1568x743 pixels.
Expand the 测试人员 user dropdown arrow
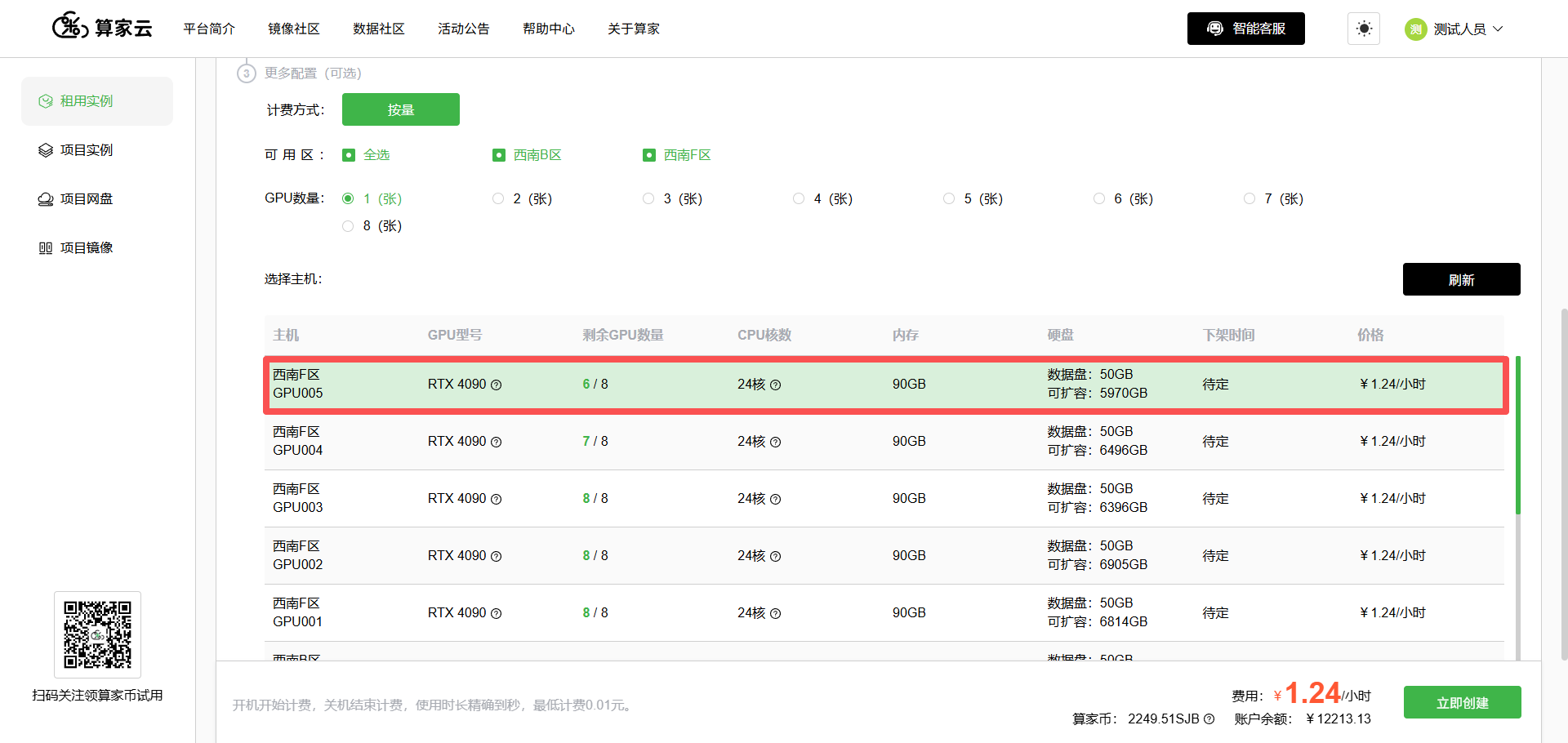(x=1498, y=29)
